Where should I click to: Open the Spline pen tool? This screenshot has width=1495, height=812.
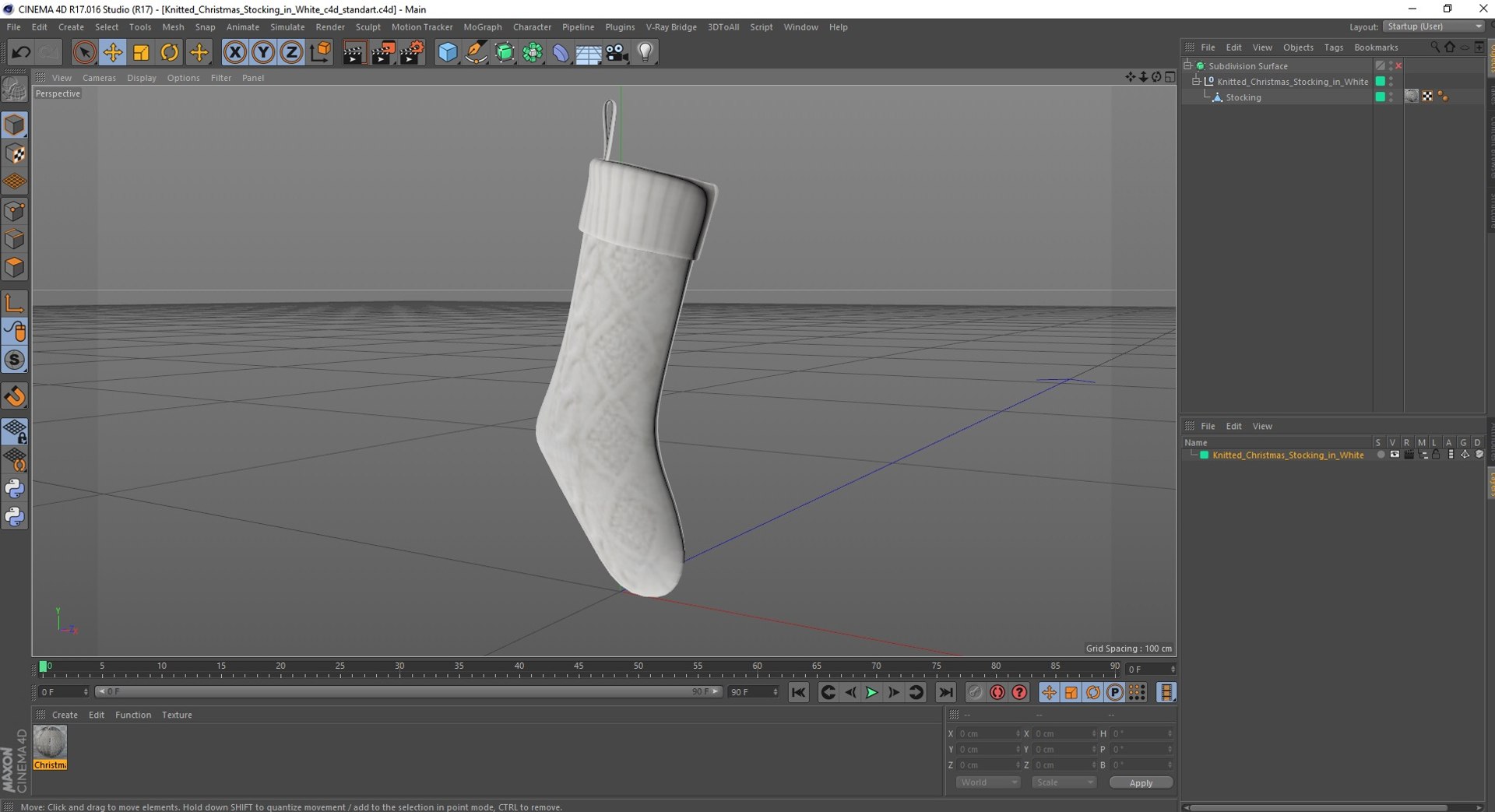476,53
